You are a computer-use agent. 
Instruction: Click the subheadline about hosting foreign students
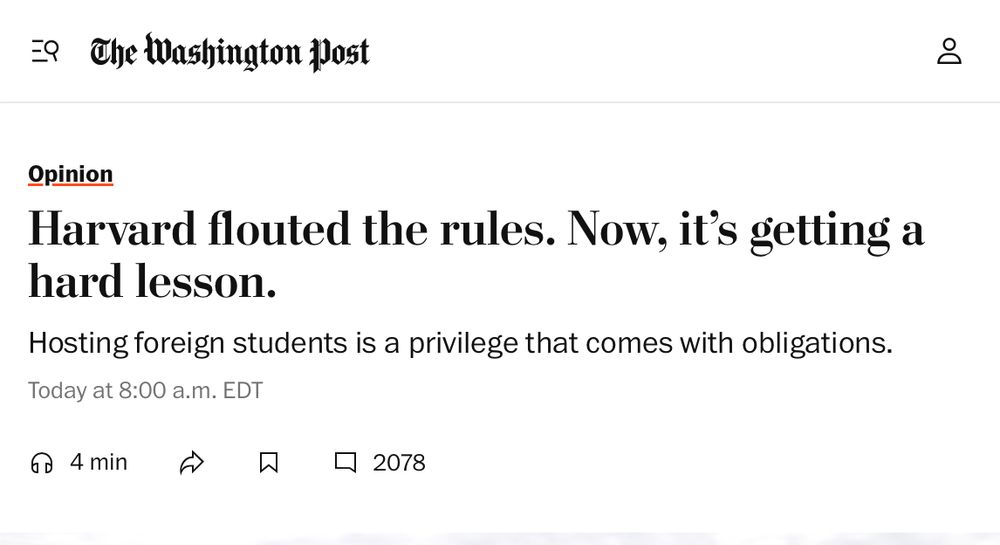pos(460,343)
